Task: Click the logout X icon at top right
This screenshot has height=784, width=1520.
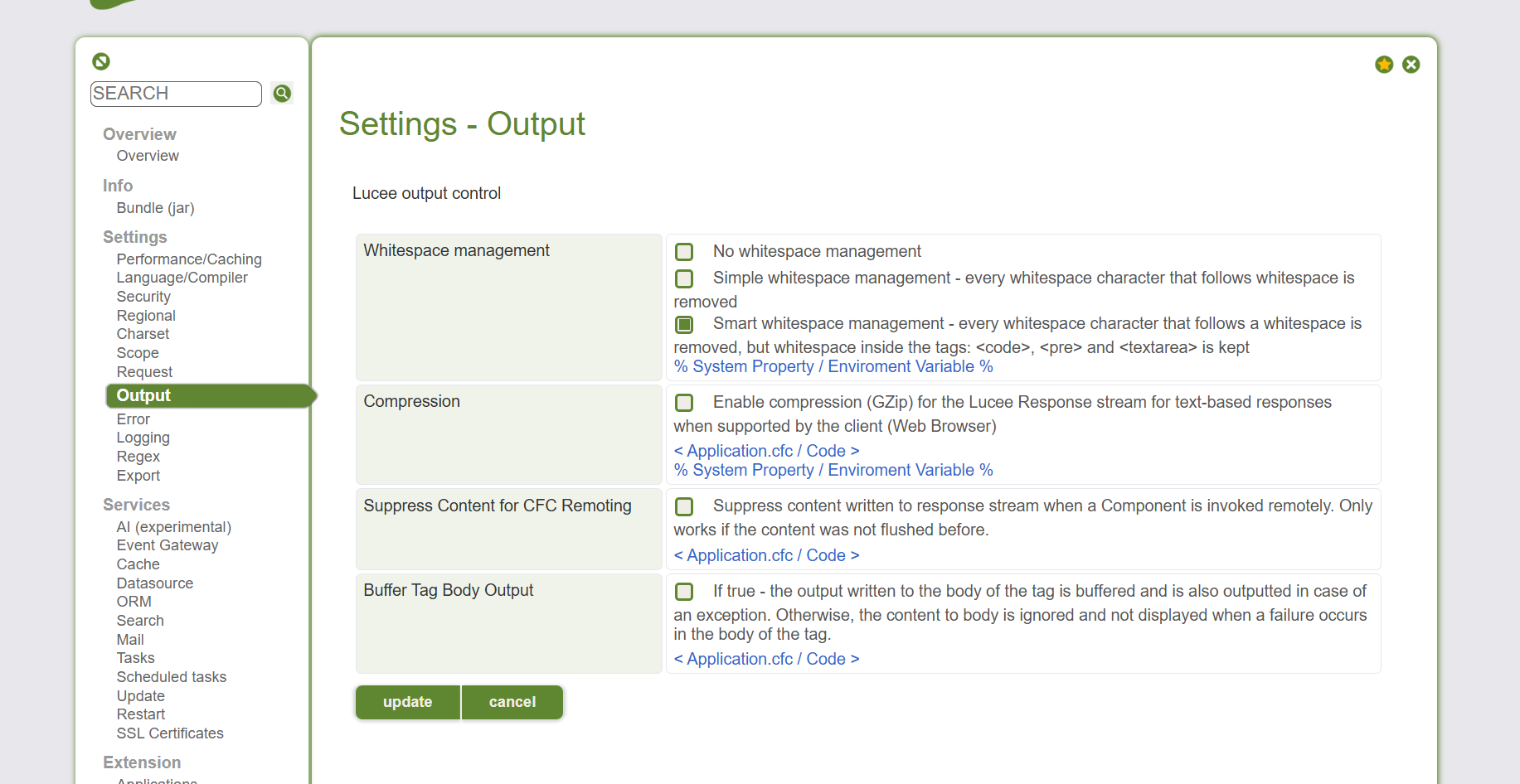Action: (x=1411, y=65)
